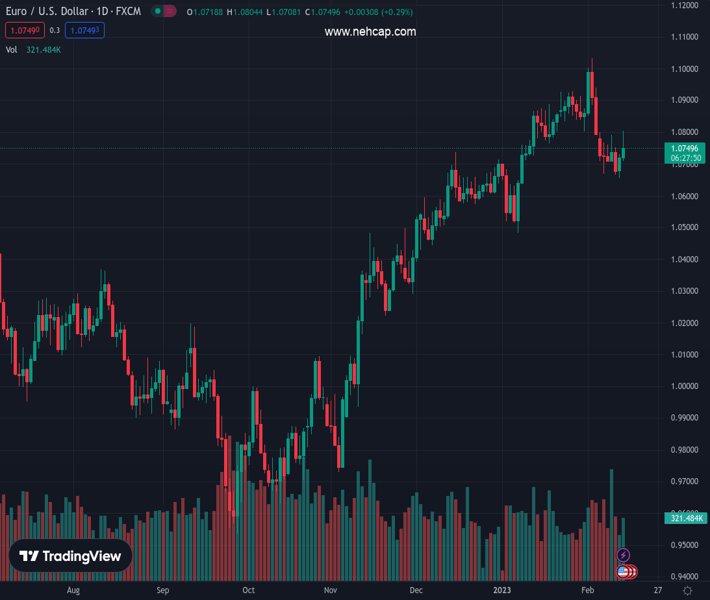Click the Oct label on time axis
Screen dimensions: 710x600
tap(248, 591)
